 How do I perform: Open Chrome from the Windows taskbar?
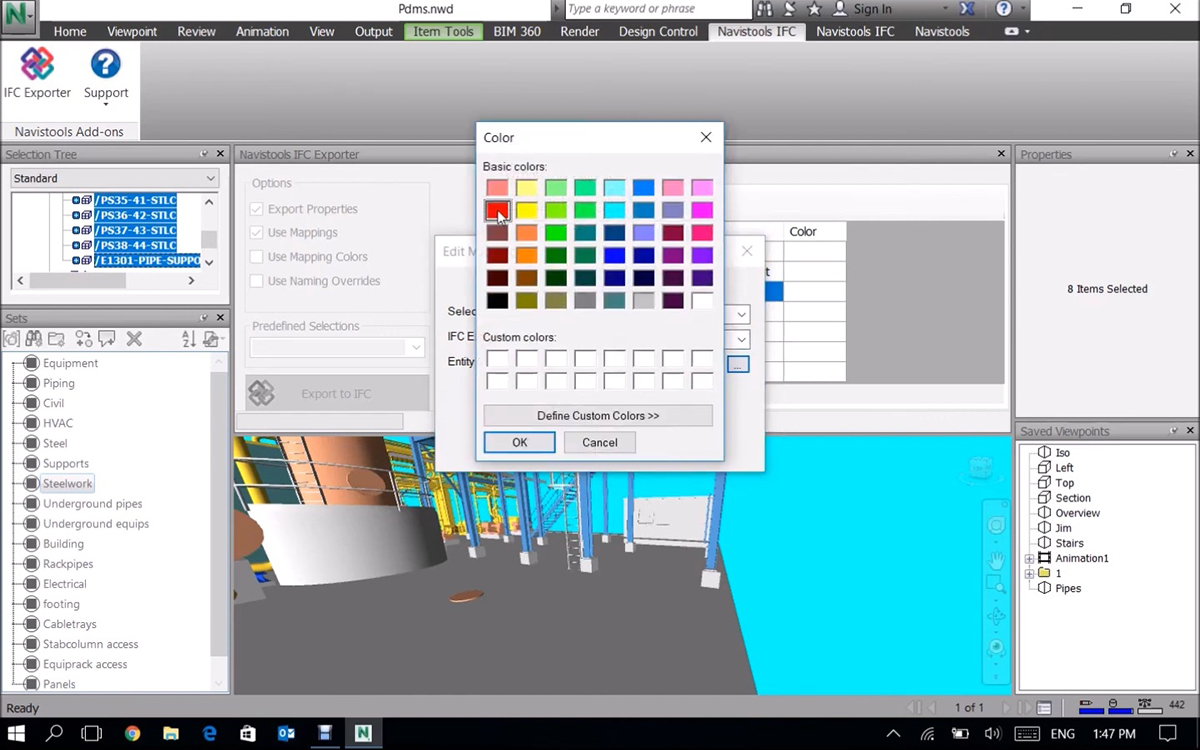[x=132, y=734]
